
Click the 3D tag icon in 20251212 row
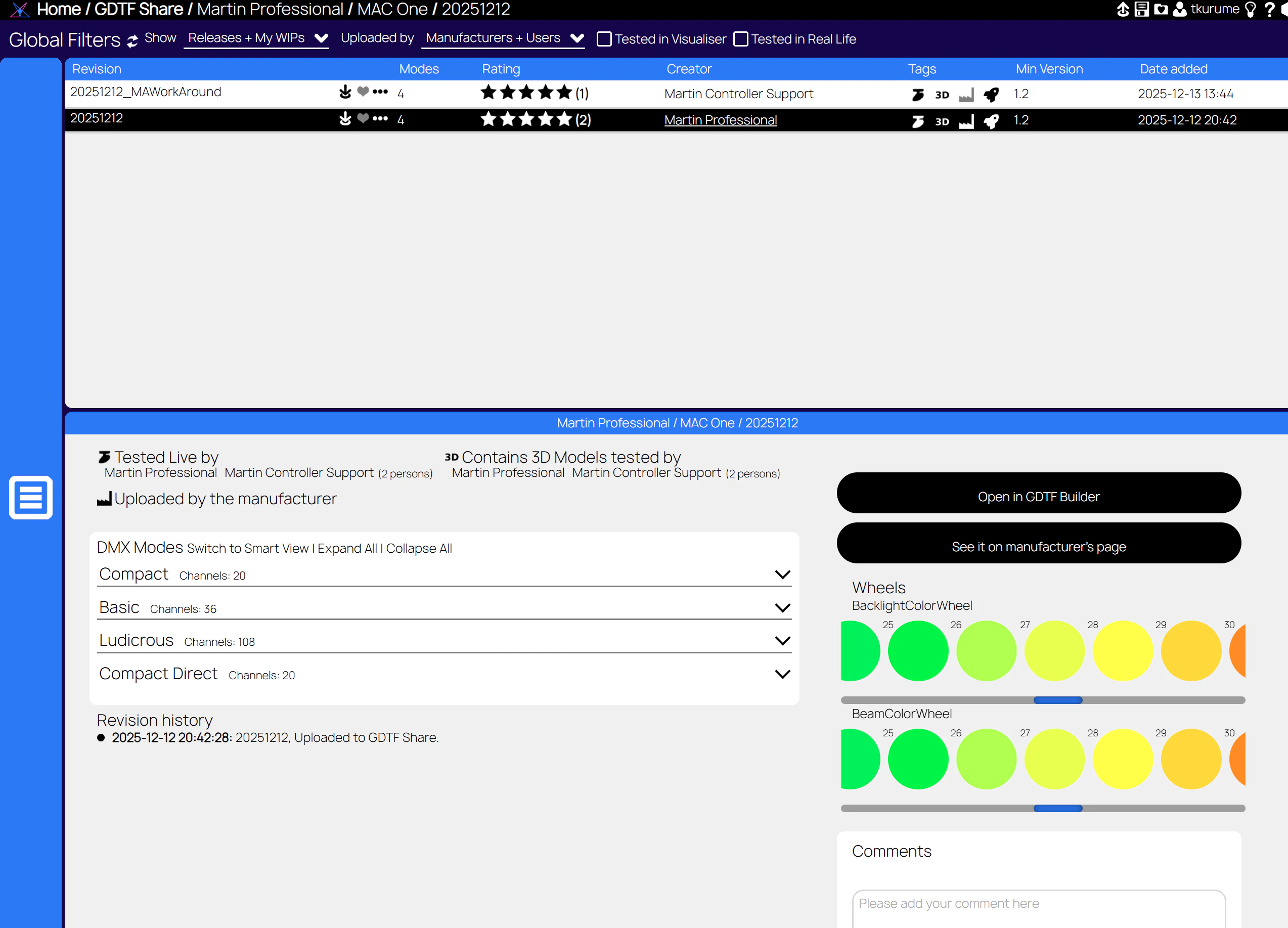tap(942, 121)
